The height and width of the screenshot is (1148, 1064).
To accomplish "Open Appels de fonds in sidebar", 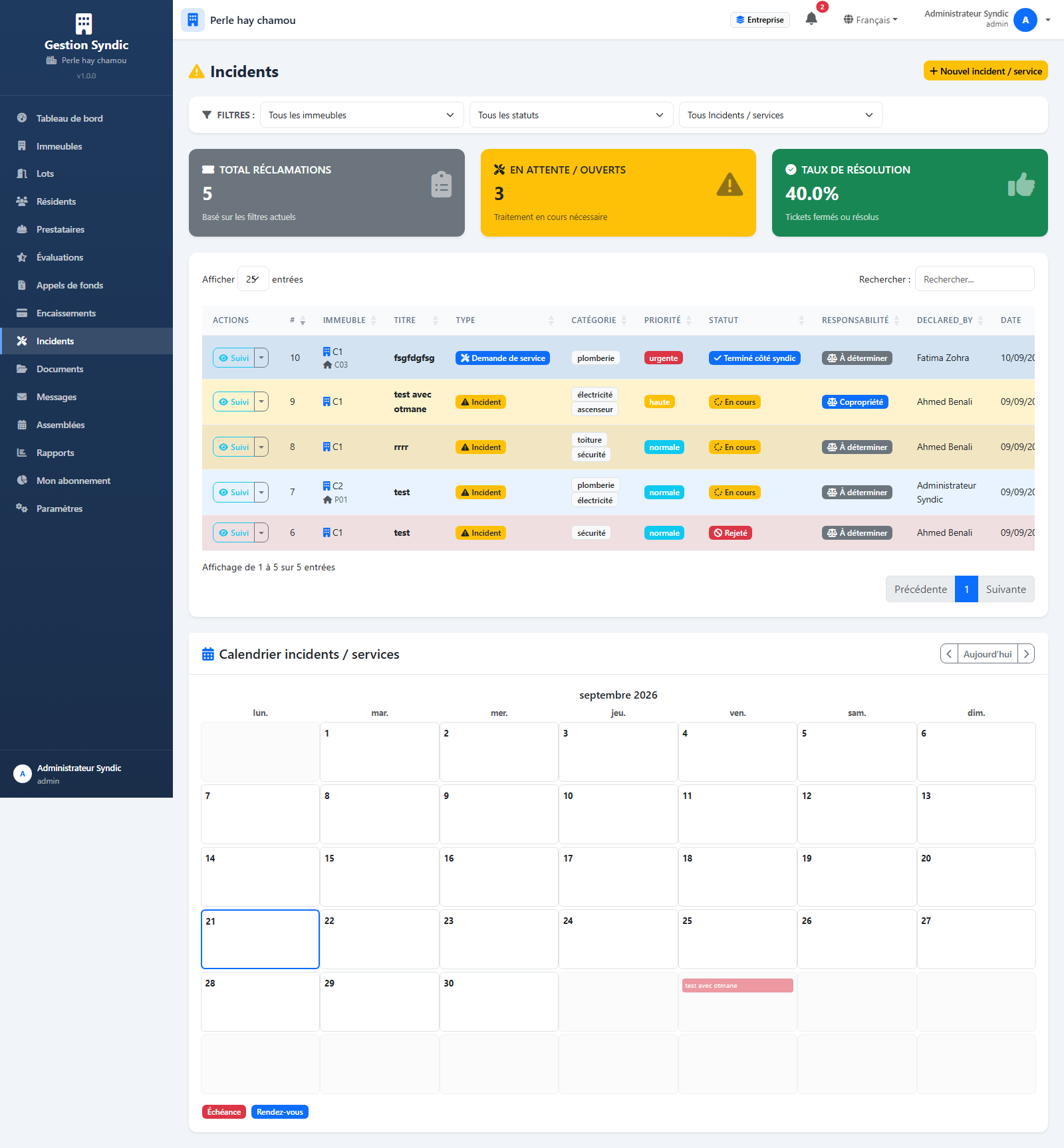I will click(x=86, y=285).
